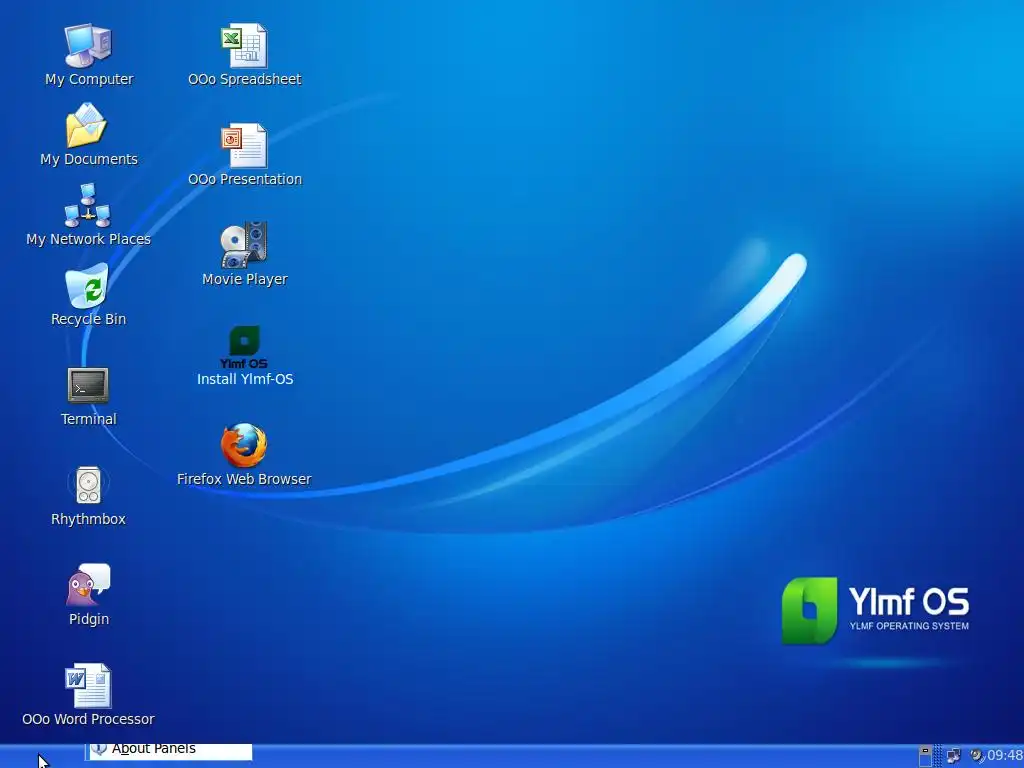
Task: Select the Rhythmbox speaker icon
Action: click(88, 485)
